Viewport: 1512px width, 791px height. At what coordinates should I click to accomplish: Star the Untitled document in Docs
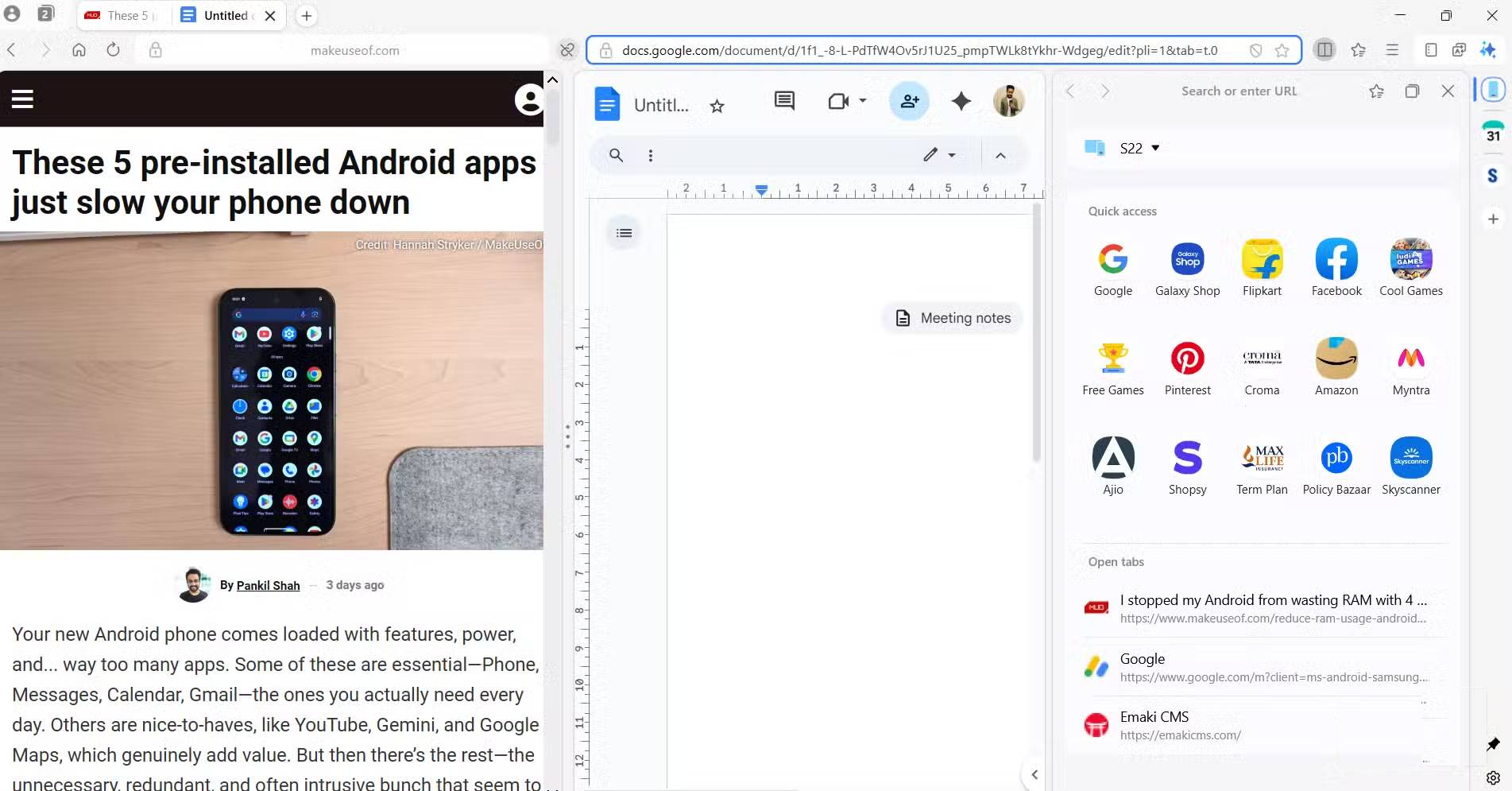point(717,106)
